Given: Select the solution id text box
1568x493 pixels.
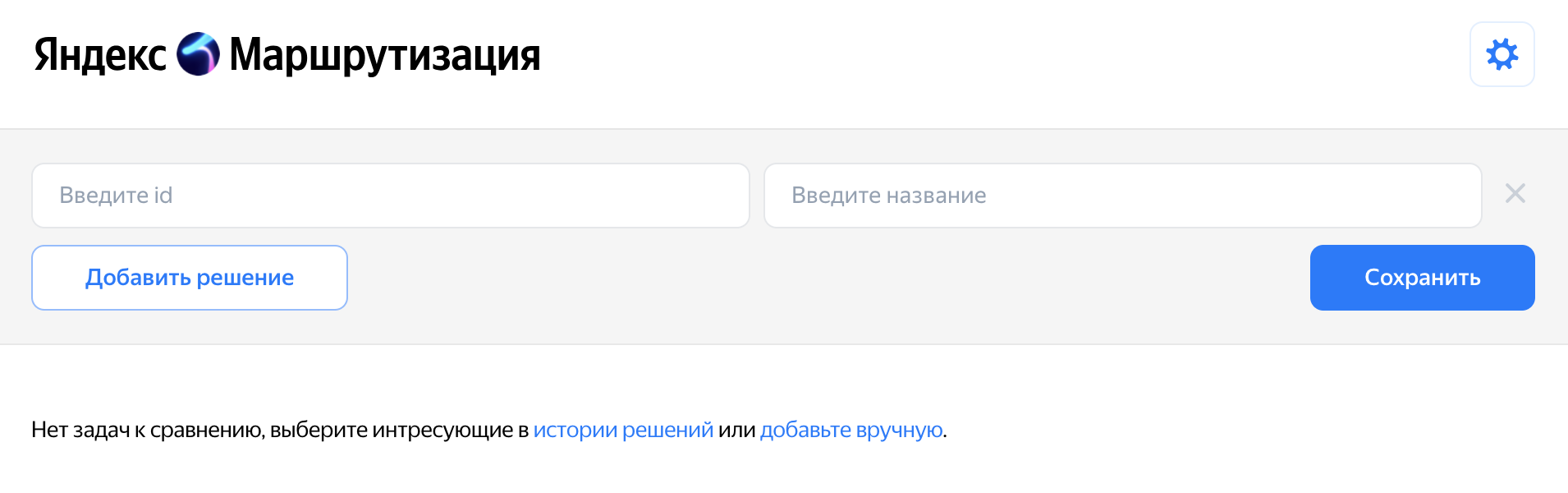Looking at the screenshot, I should tap(390, 196).
